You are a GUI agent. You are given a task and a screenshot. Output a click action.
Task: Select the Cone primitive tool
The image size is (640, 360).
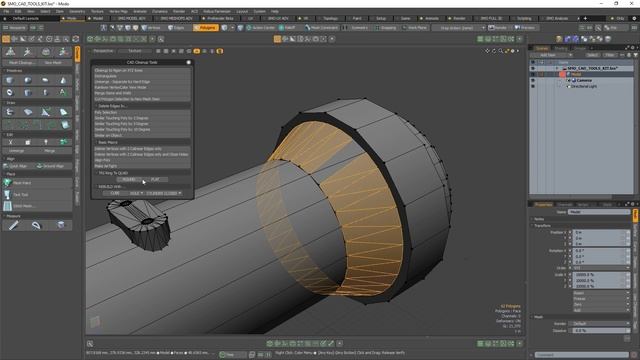coord(63,80)
